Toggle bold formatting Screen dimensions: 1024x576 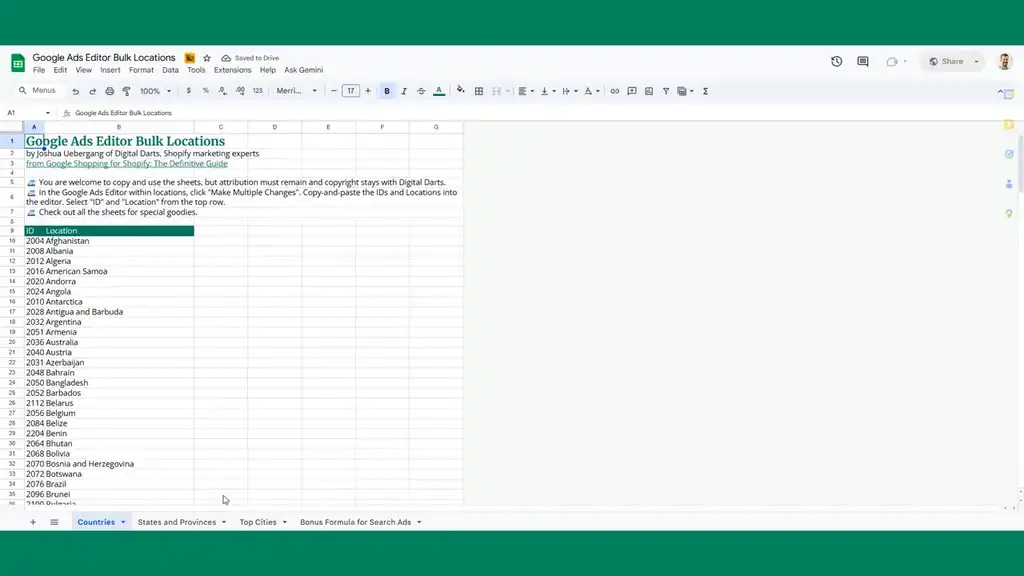[387, 91]
